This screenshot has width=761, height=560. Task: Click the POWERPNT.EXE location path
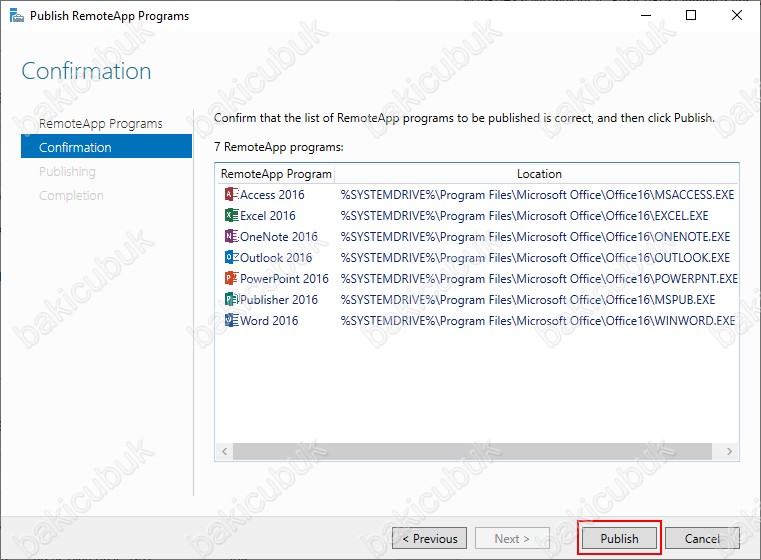tap(539, 279)
